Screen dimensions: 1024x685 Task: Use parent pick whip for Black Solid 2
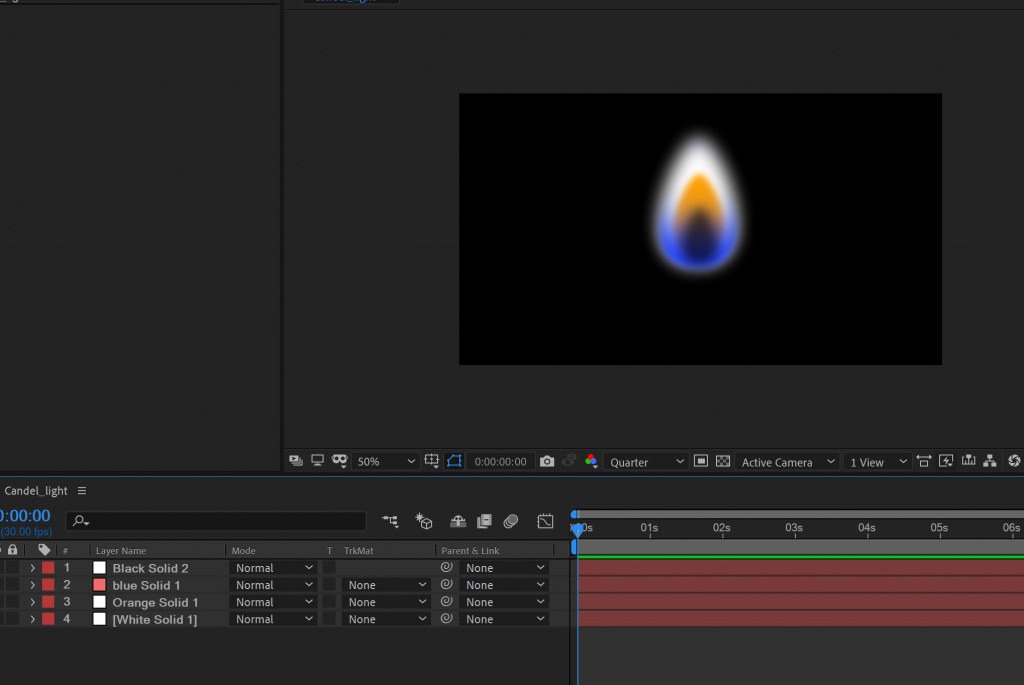pos(447,567)
